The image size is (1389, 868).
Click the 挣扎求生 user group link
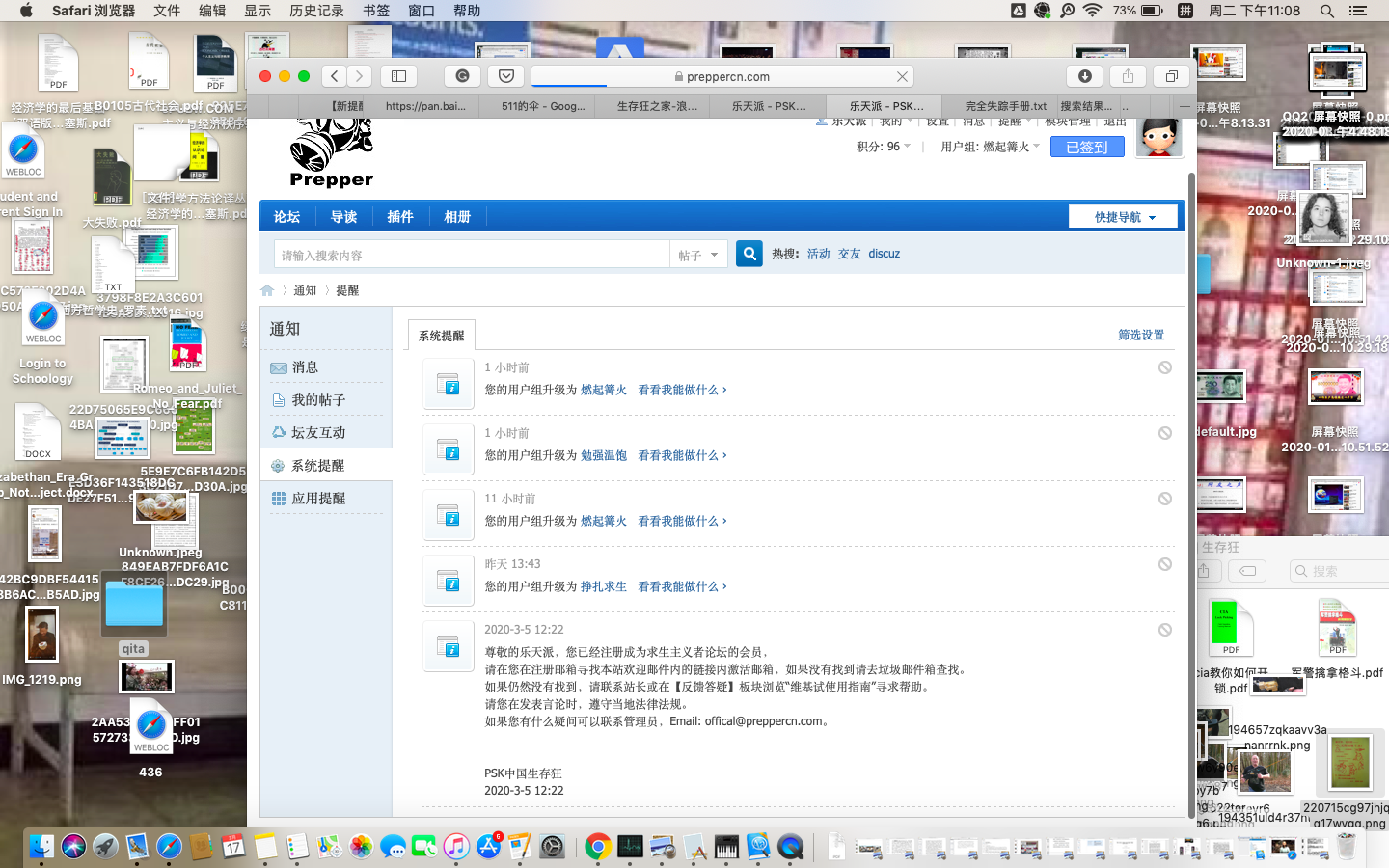pyautogui.click(x=604, y=586)
